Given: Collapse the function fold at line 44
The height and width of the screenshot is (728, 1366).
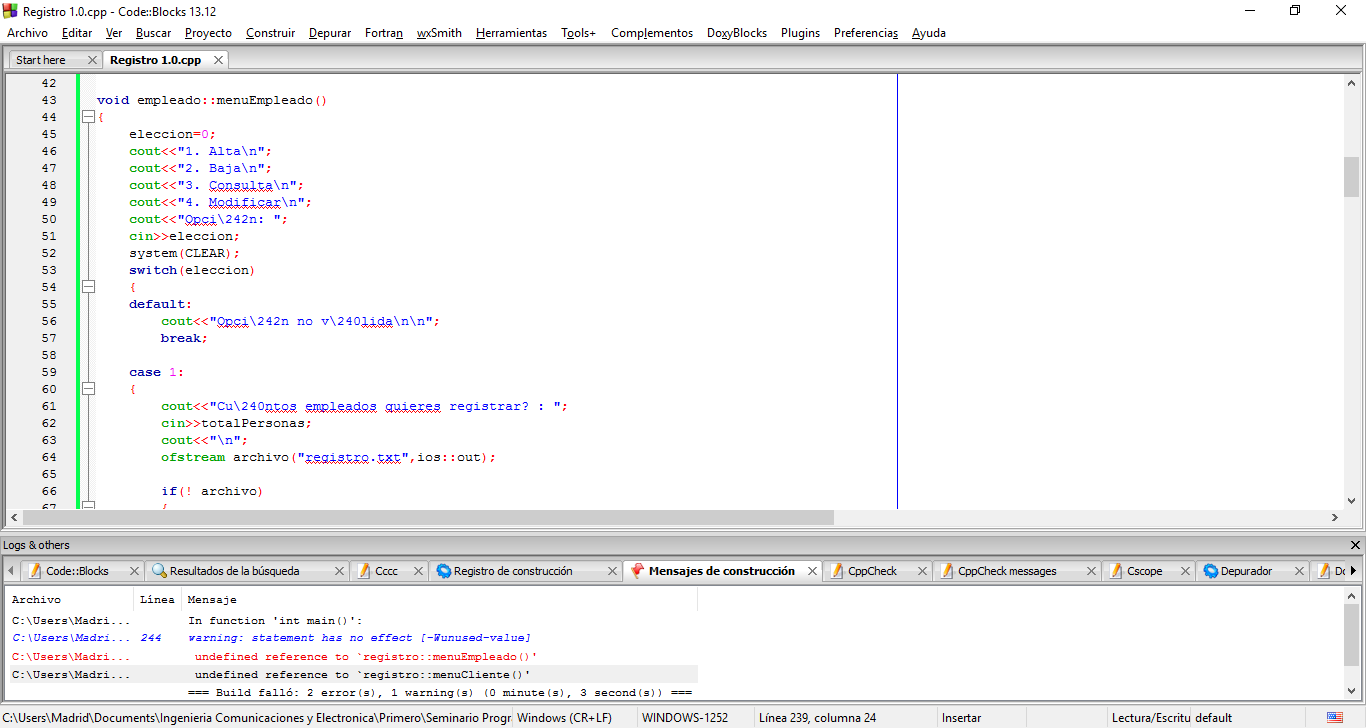Looking at the screenshot, I should pyautogui.click(x=88, y=117).
